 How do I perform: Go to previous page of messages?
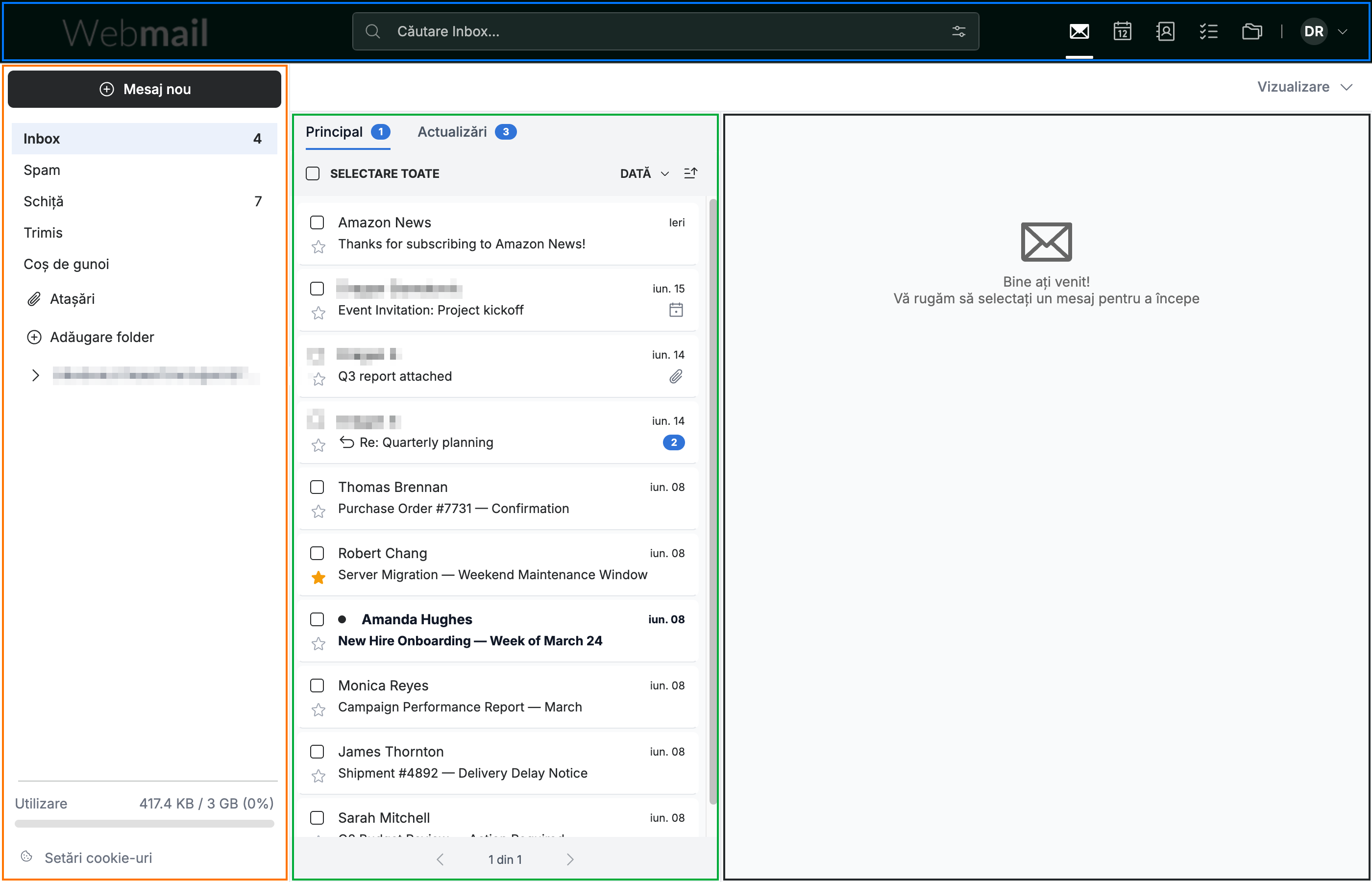tap(440, 859)
